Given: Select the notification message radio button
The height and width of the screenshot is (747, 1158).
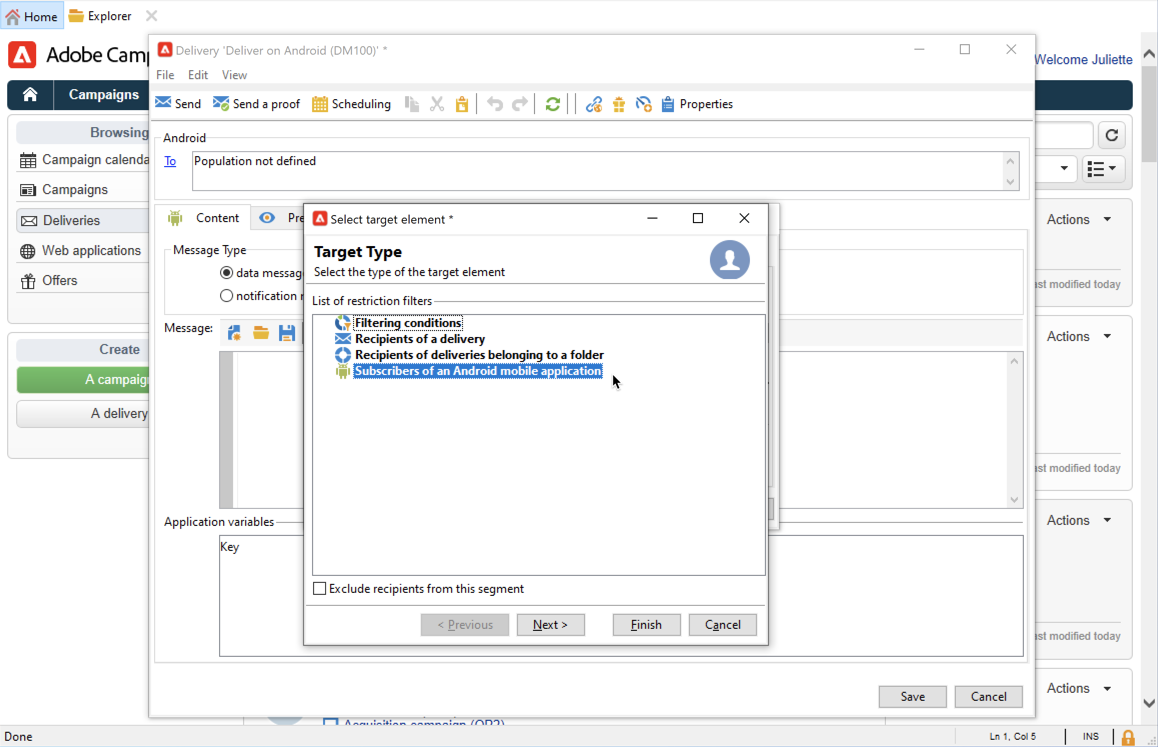Looking at the screenshot, I should (226, 296).
